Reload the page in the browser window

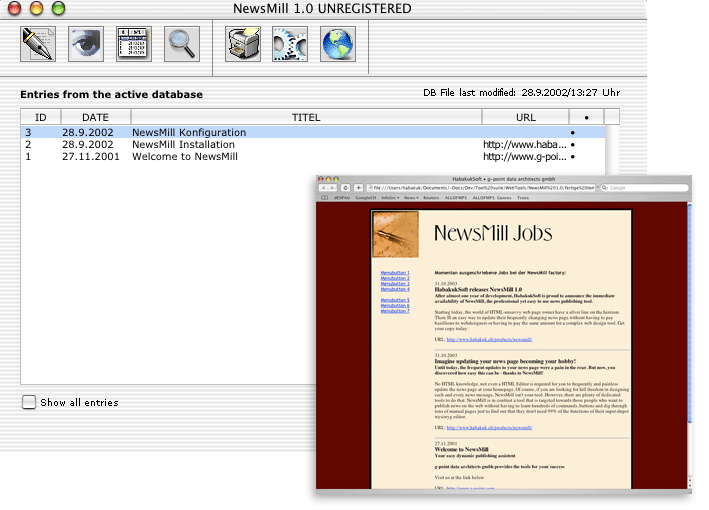tap(345, 188)
